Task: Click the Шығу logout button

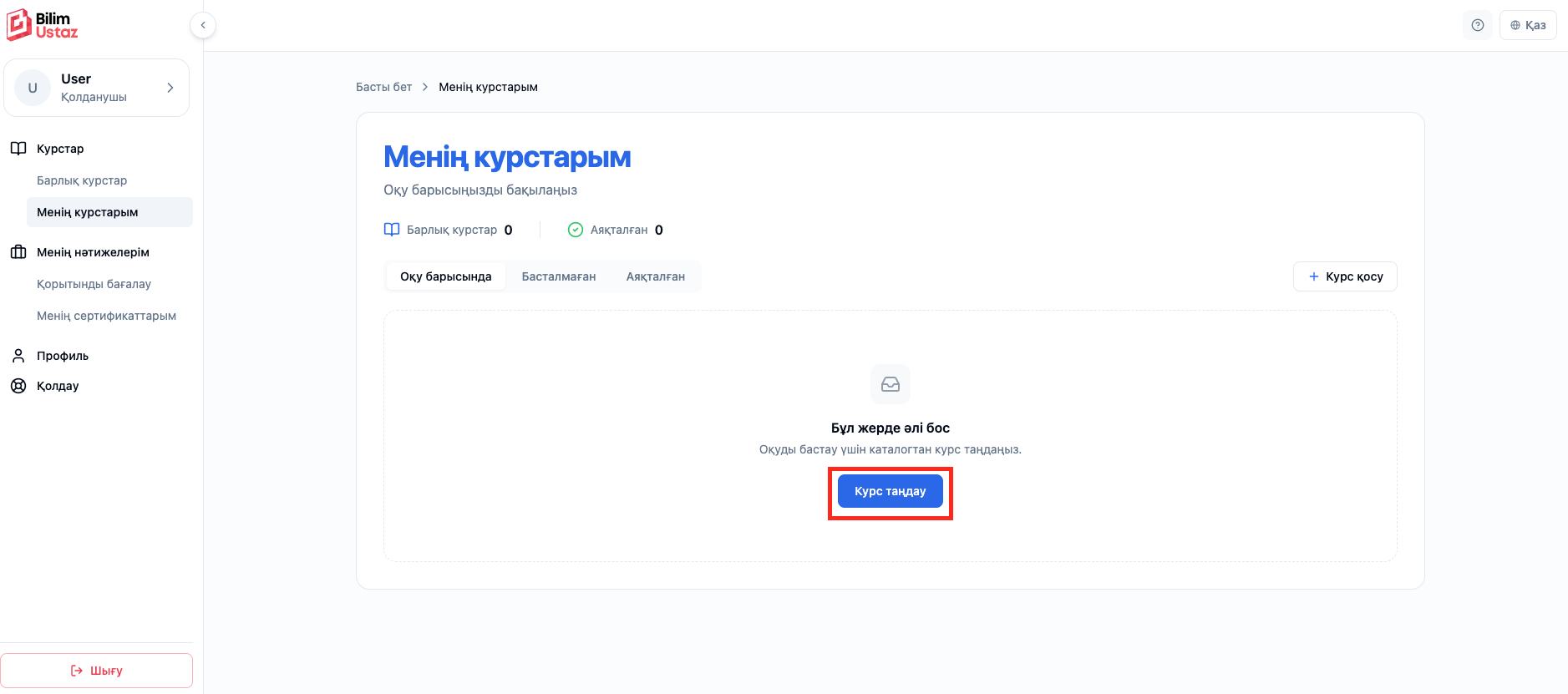Action: click(x=97, y=671)
